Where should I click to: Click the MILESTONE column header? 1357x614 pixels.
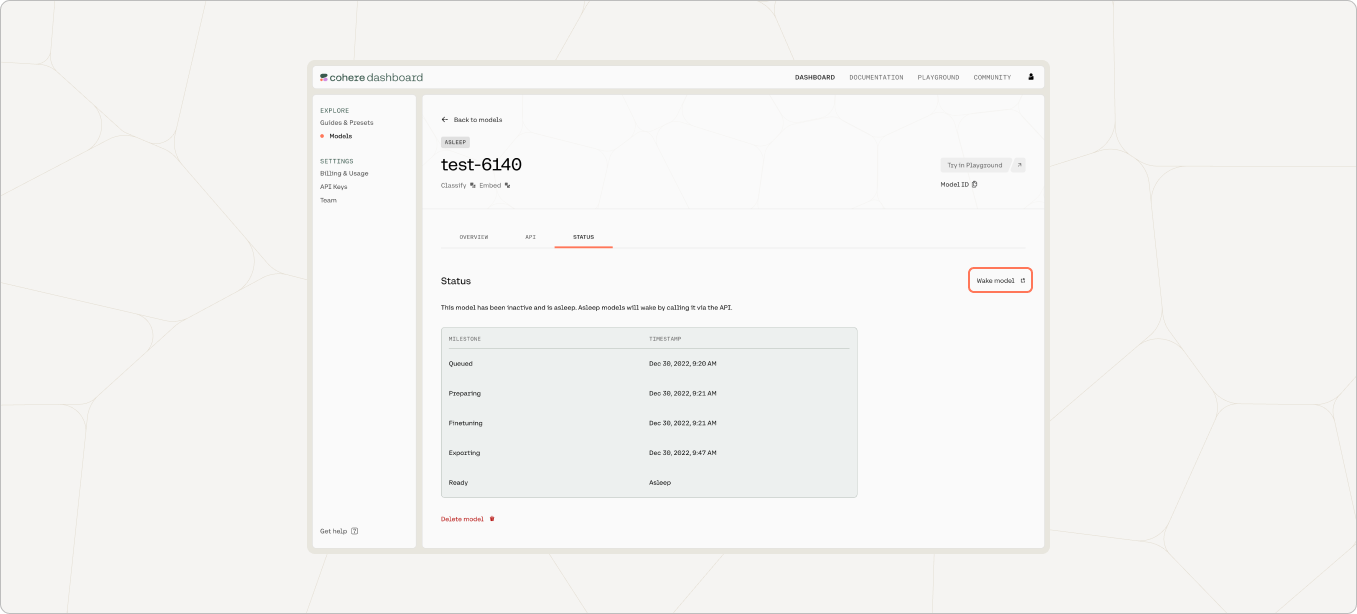(465, 339)
